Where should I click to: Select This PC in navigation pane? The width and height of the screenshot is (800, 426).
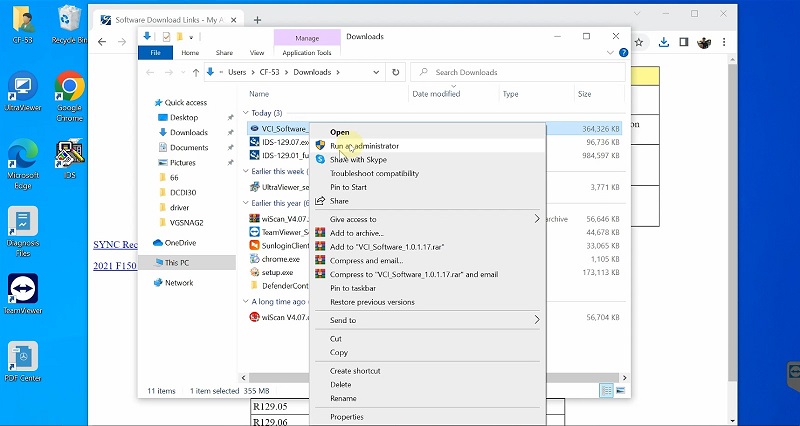point(180,262)
